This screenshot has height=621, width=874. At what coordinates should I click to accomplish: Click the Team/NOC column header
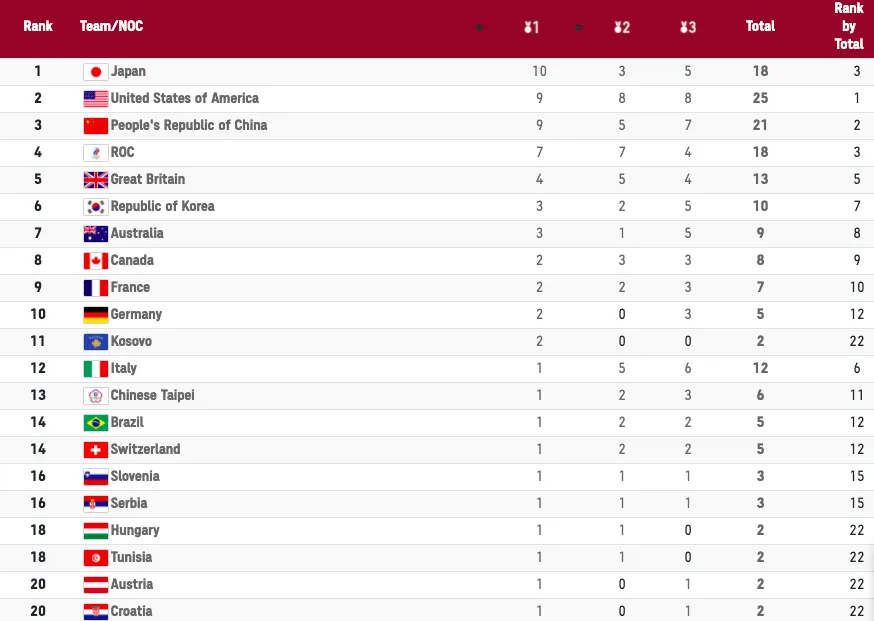111,26
